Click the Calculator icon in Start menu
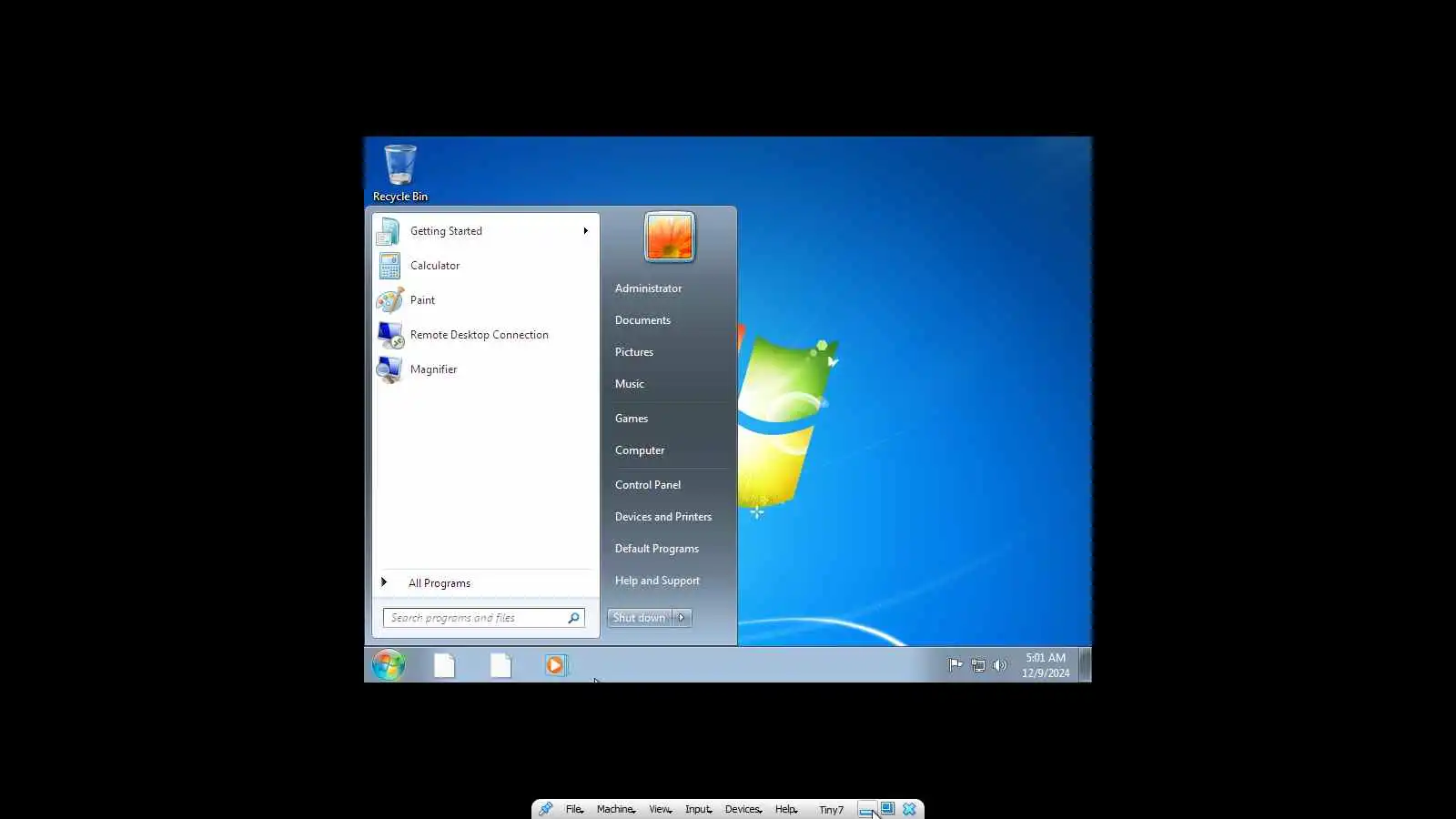Image resolution: width=1456 pixels, height=819 pixels. (389, 266)
